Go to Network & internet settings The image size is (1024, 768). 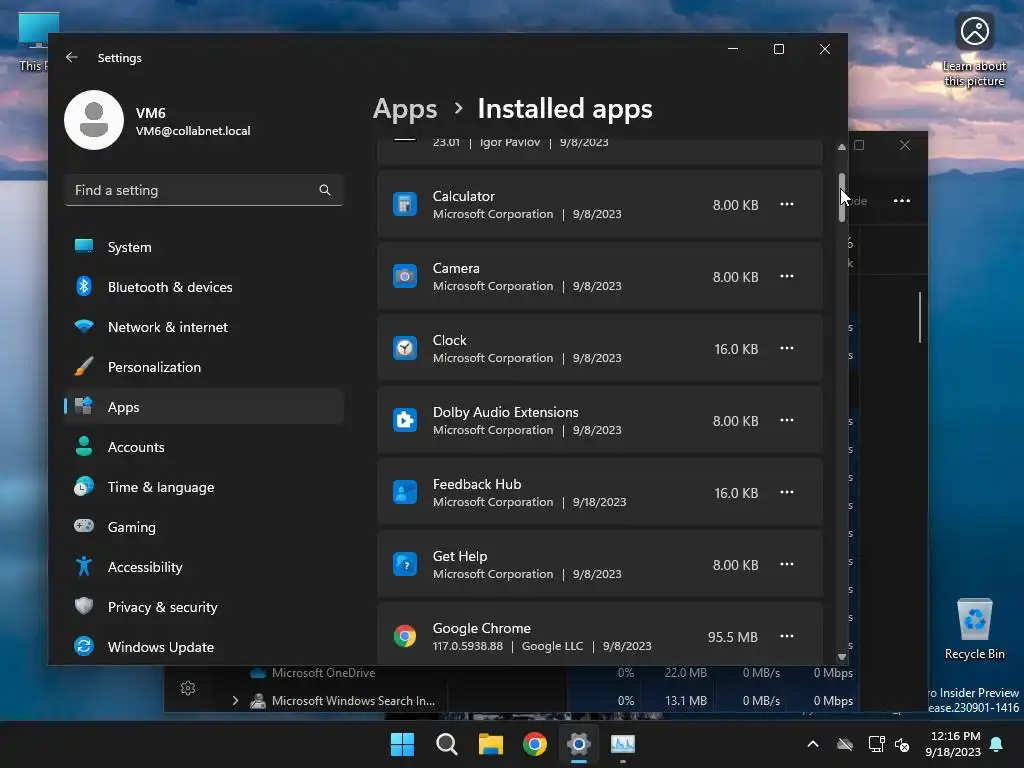pyautogui.click(x=204, y=327)
